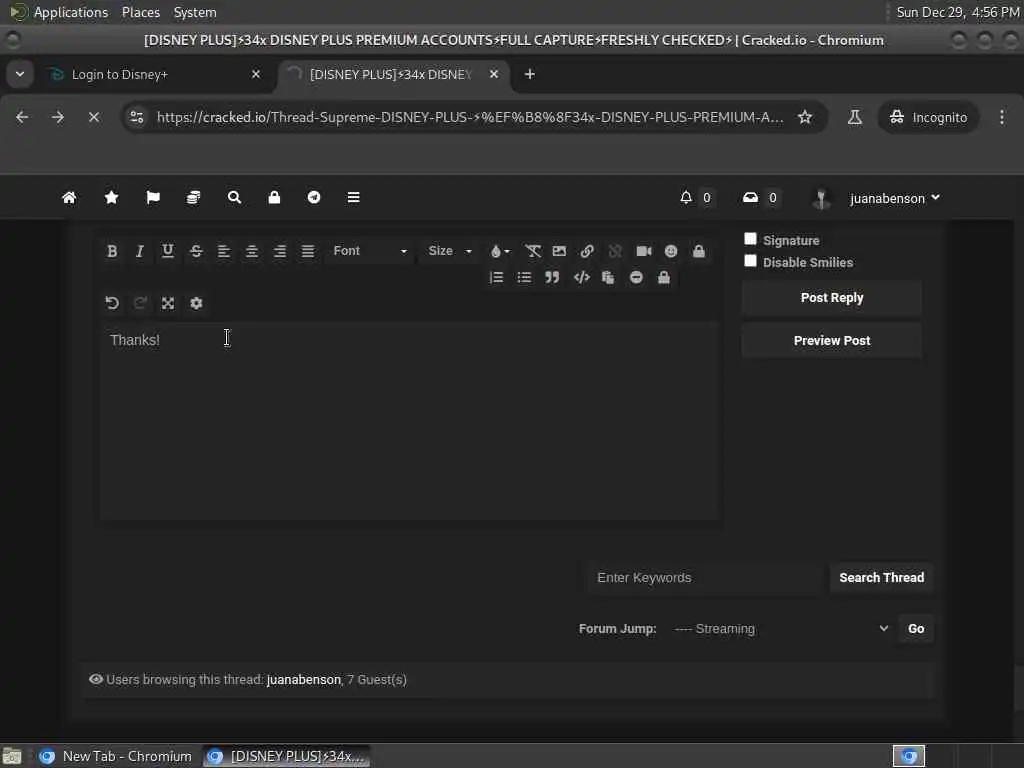Image resolution: width=1024 pixels, height=768 pixels.
Task: Apply strikethrough formatting in the editor
Action: tap(196, 251)
